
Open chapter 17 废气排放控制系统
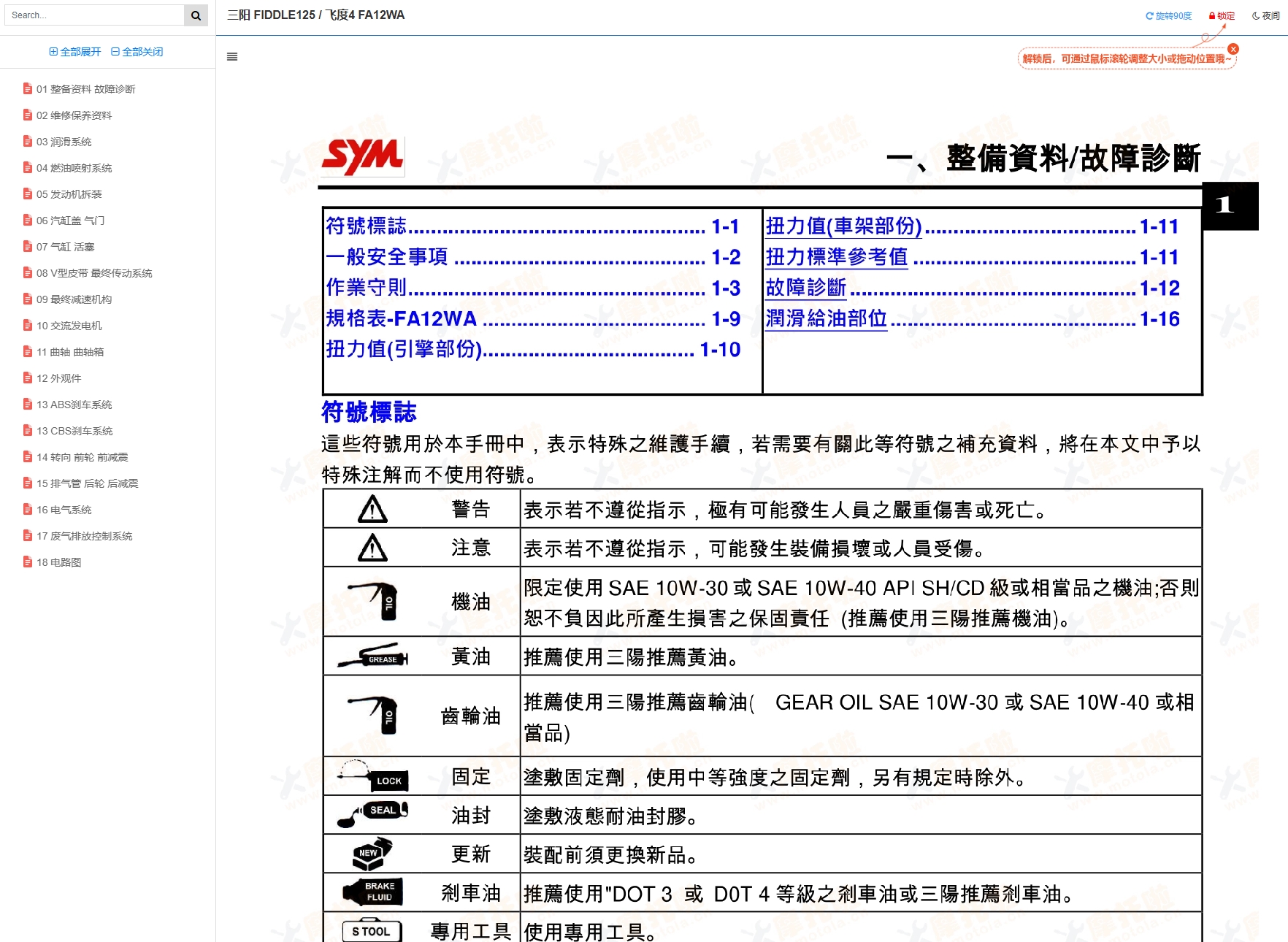point(77,536)
